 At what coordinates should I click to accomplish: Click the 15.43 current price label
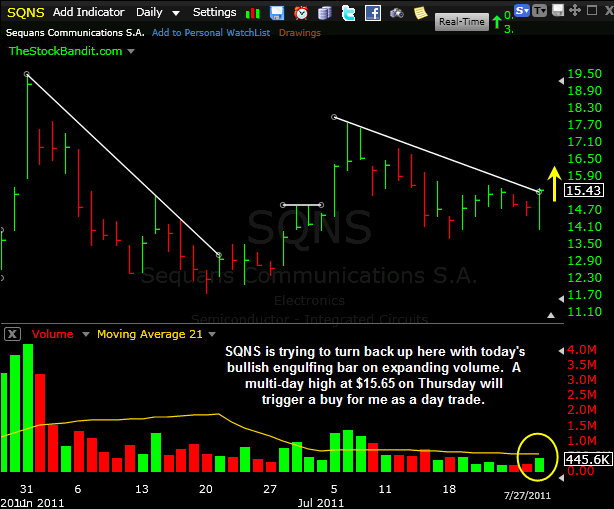click(x=583, y=191)
